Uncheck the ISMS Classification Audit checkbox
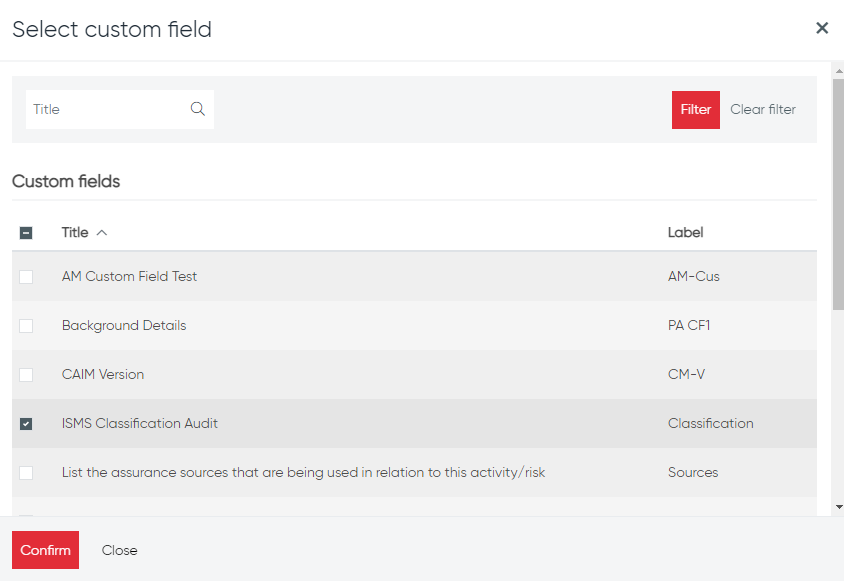The image size is (844, 581). (26, 424)
